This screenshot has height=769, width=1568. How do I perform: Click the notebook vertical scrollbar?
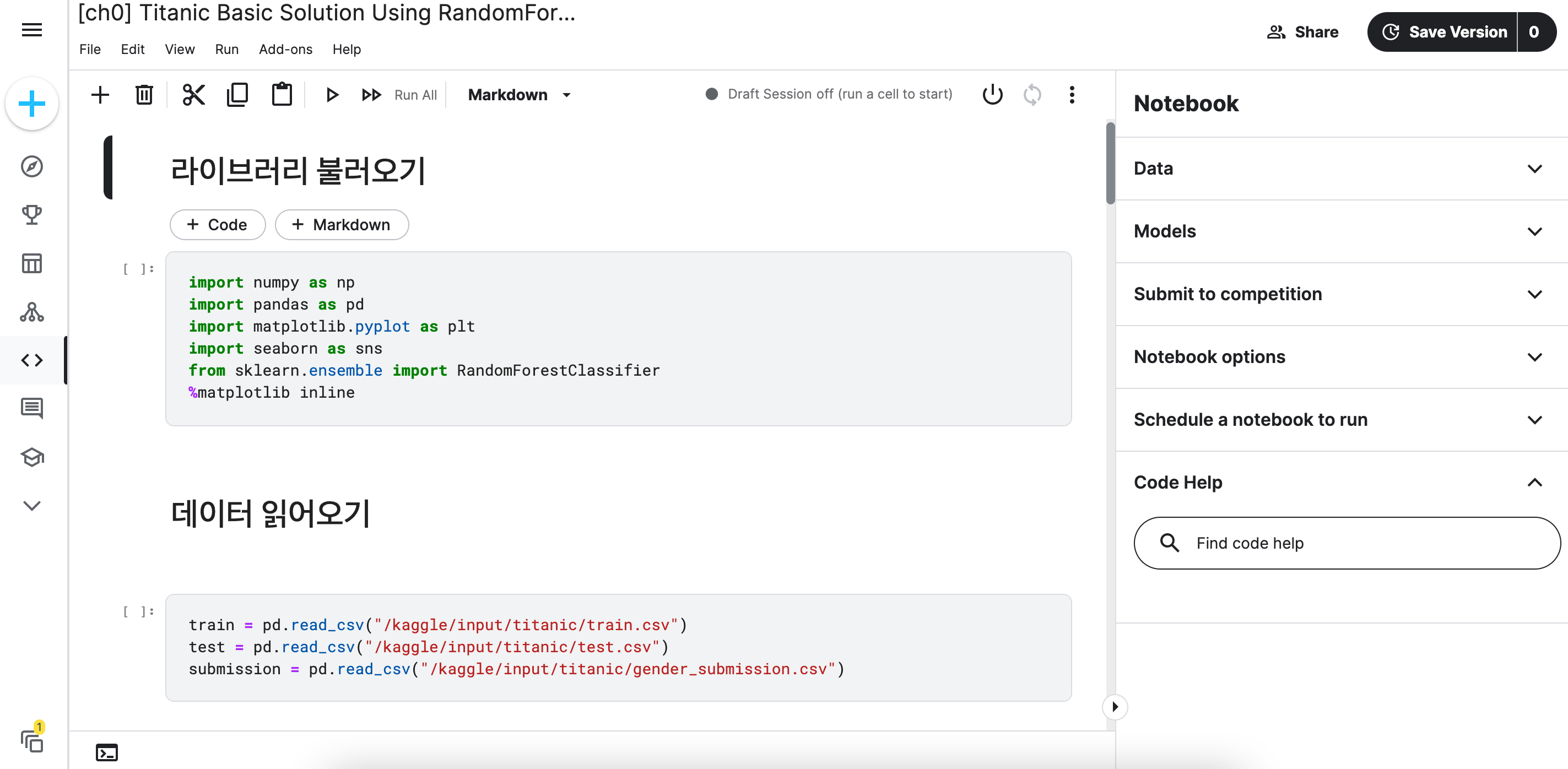pyautogui.click(x=1110, y=163)
